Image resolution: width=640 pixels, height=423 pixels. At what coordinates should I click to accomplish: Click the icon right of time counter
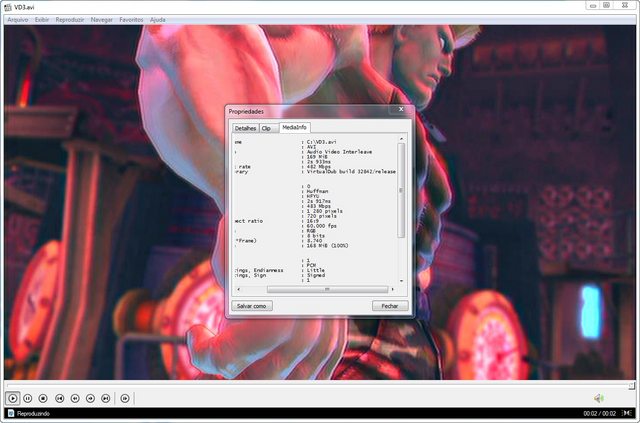click(x=627, y=414)
